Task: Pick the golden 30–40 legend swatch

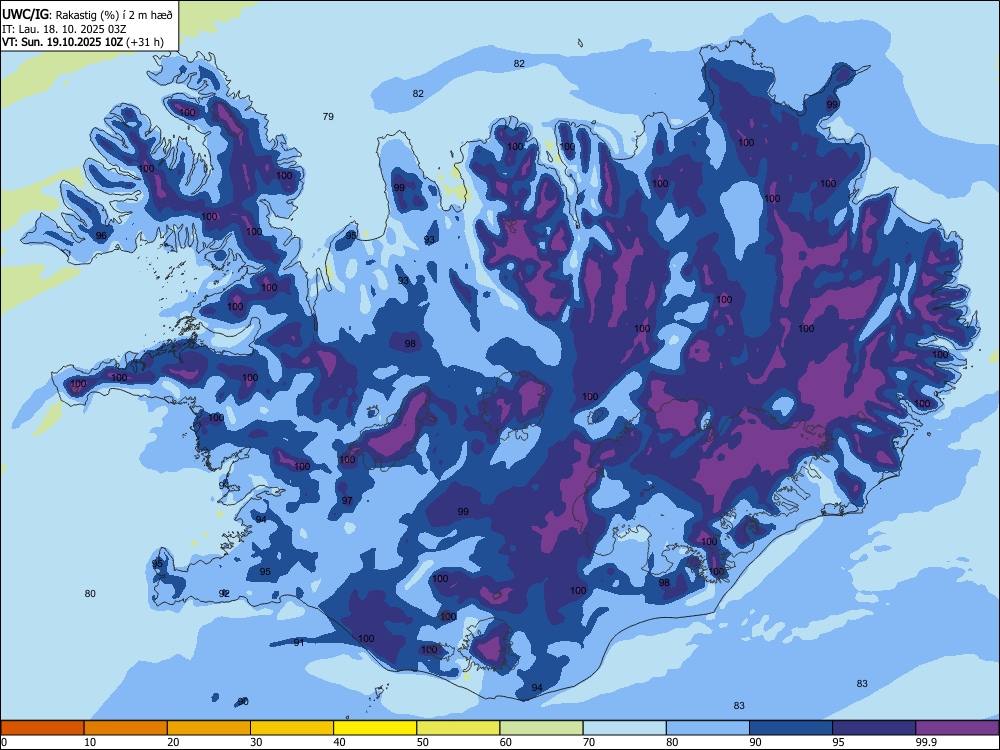Action: click(292, 728)
